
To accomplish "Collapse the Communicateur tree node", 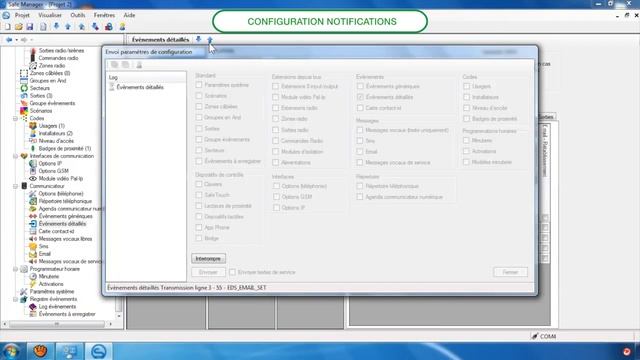I will coord(16,186).
